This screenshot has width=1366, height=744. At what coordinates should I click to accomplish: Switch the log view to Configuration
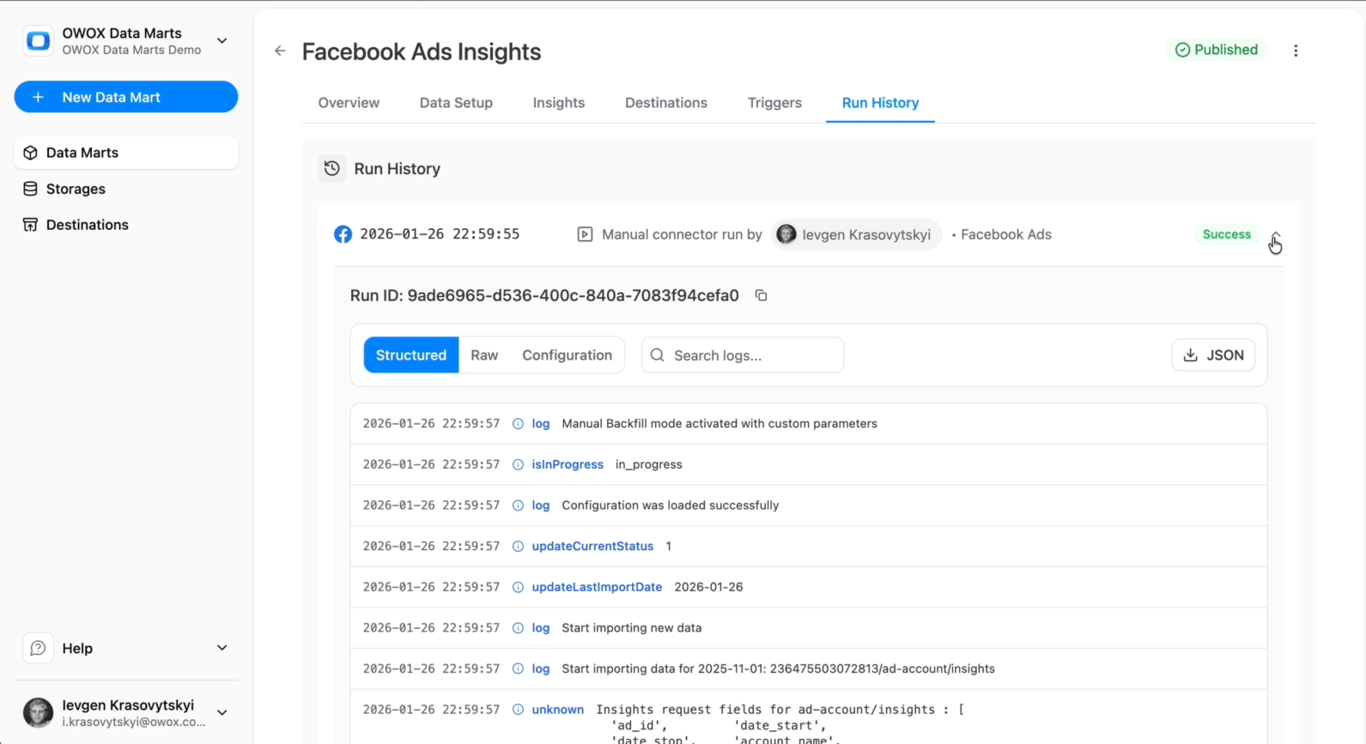tap(567, 355)
